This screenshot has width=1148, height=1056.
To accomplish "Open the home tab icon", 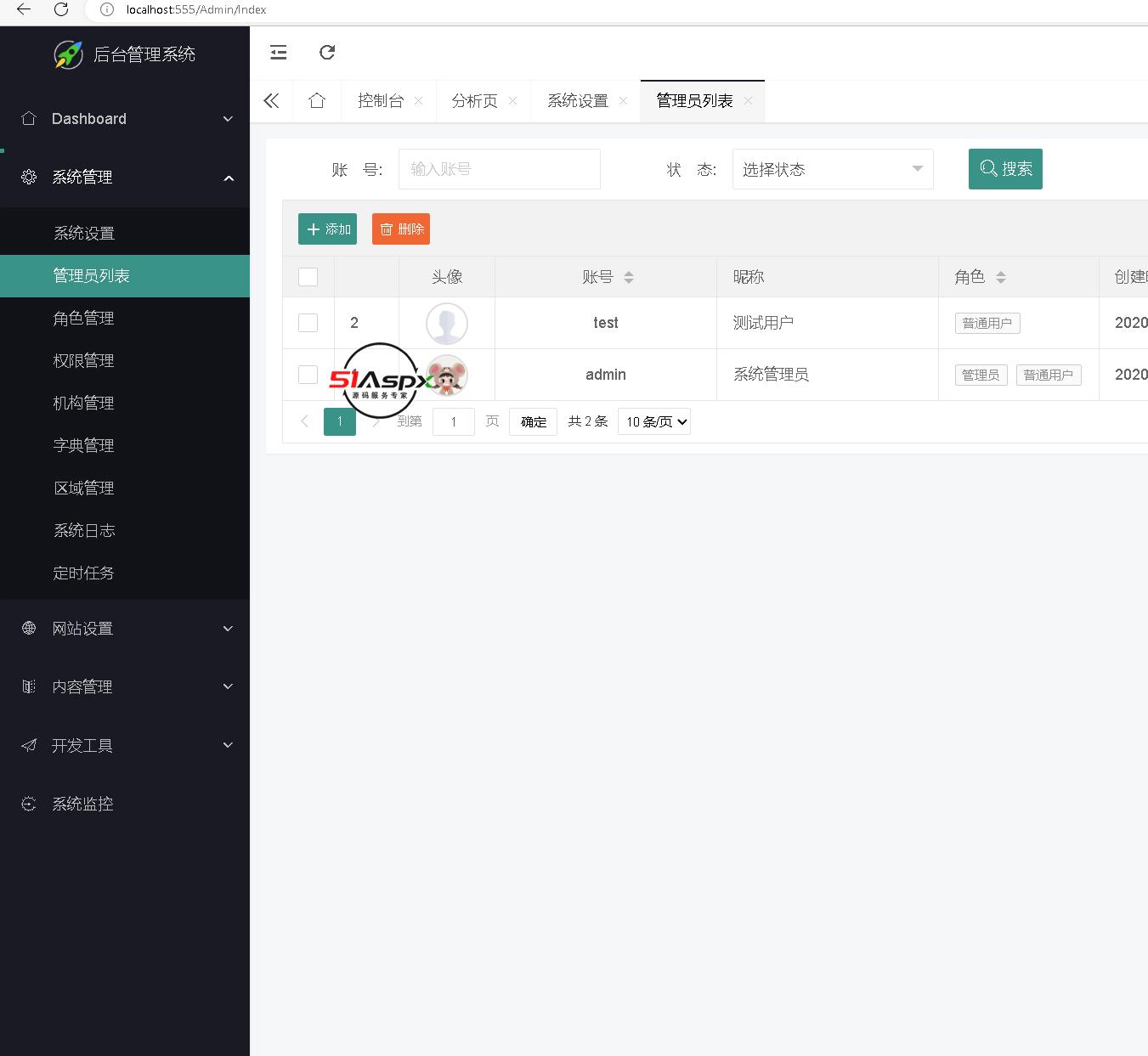I will click(317, 101).
